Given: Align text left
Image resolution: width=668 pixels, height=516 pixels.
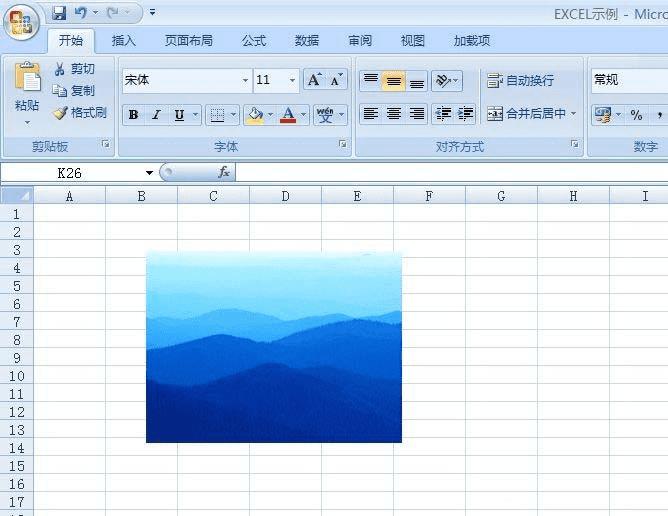Looking at the screenshot, I should [x=371, y=114].
